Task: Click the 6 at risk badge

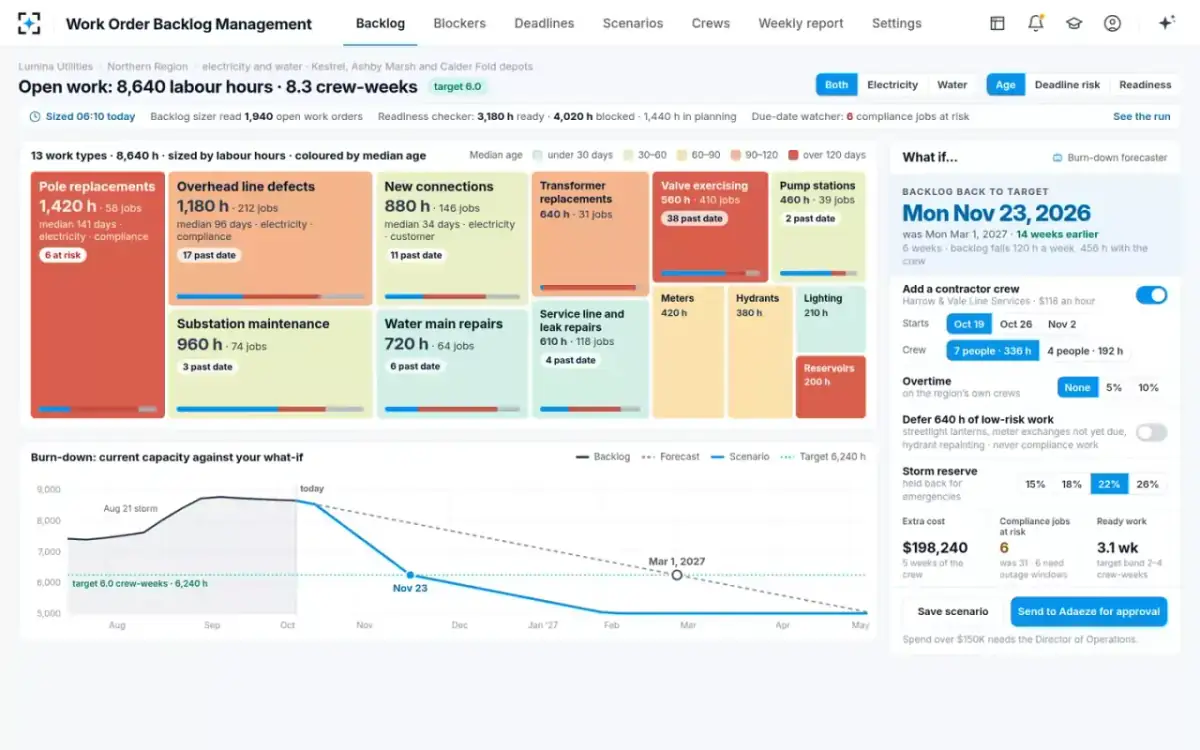Action: point(62,255)
